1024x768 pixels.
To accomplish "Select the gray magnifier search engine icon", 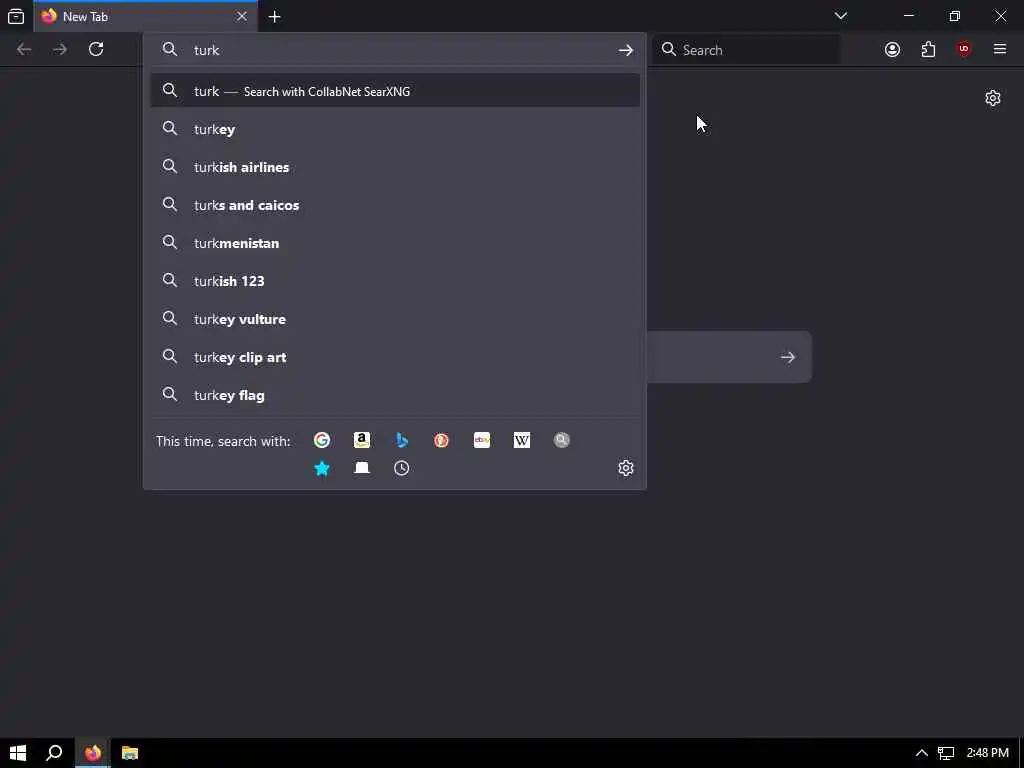I will point(562,440).
